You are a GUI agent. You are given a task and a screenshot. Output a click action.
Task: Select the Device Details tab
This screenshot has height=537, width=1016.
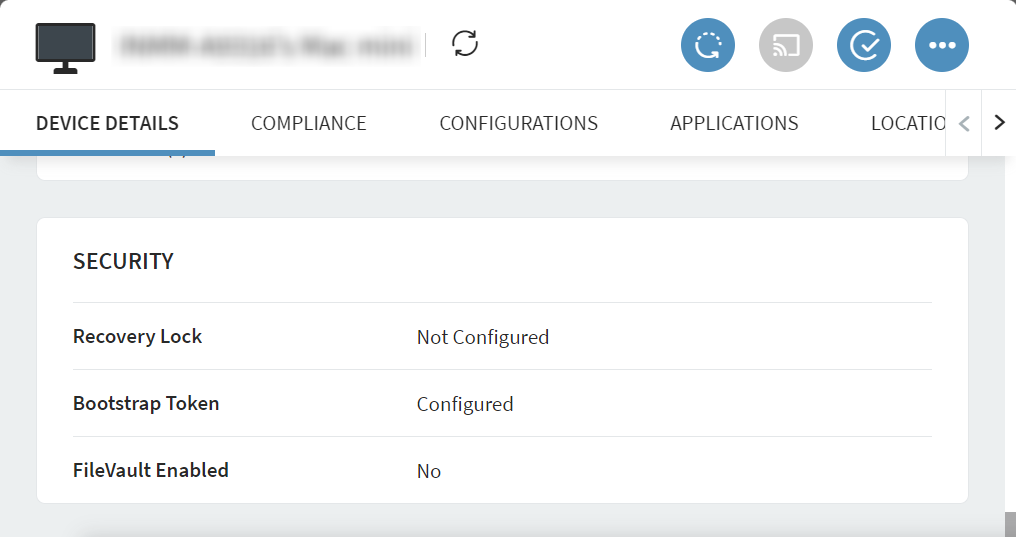click(x=107, y=123)
